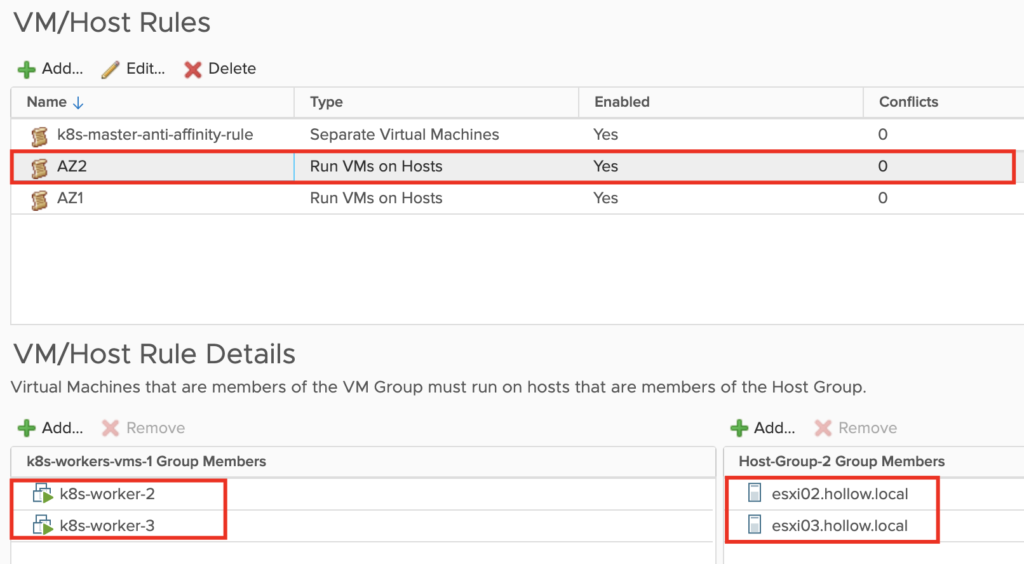The width and height of the screenshot is (1024, 564).
Task: Add a host to Host-Group-2 members
Action: click(763, 428)
